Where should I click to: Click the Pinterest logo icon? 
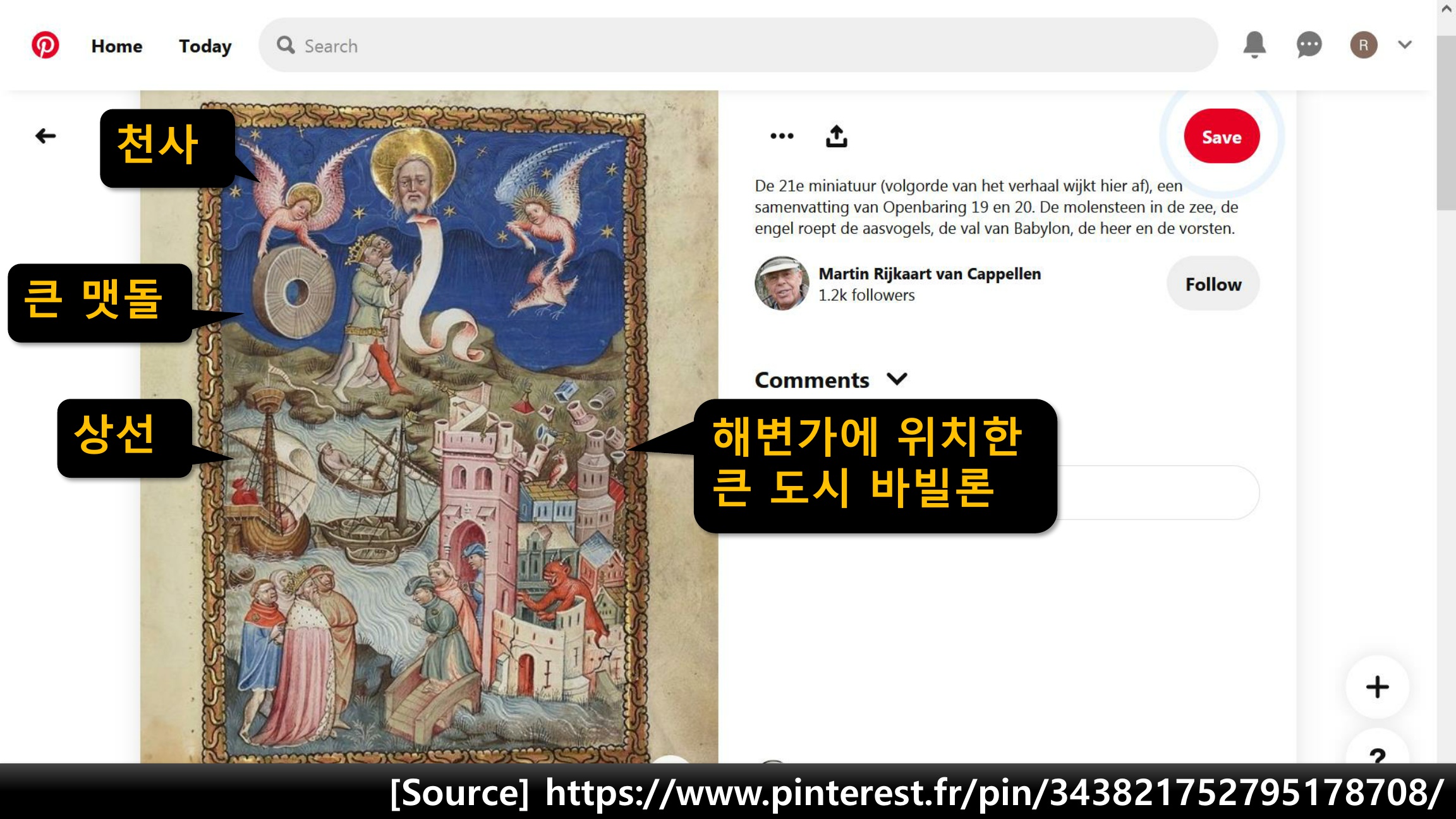pos(45,45)
